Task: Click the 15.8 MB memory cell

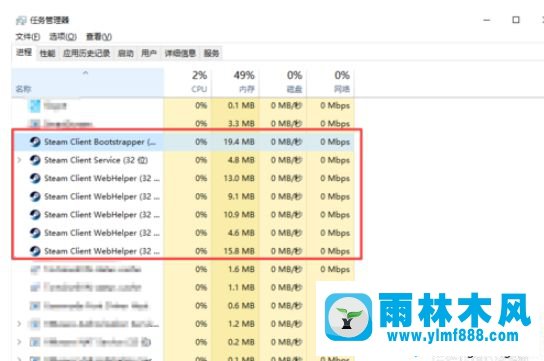Action: coord(235,251)
